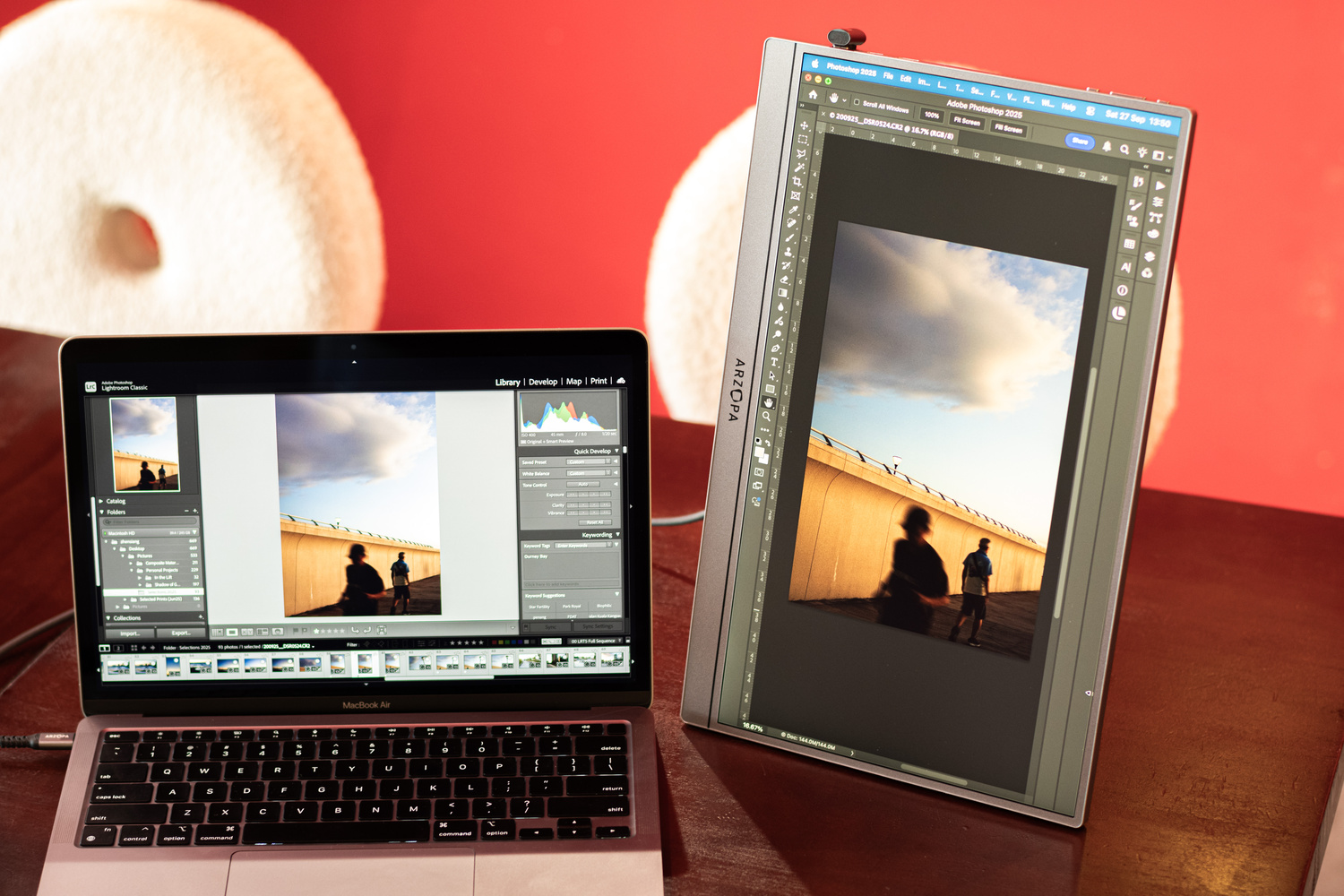Pick the Eyedropper tool
Viewport: 1344px width, 896px height.
(x=794, y=210)
